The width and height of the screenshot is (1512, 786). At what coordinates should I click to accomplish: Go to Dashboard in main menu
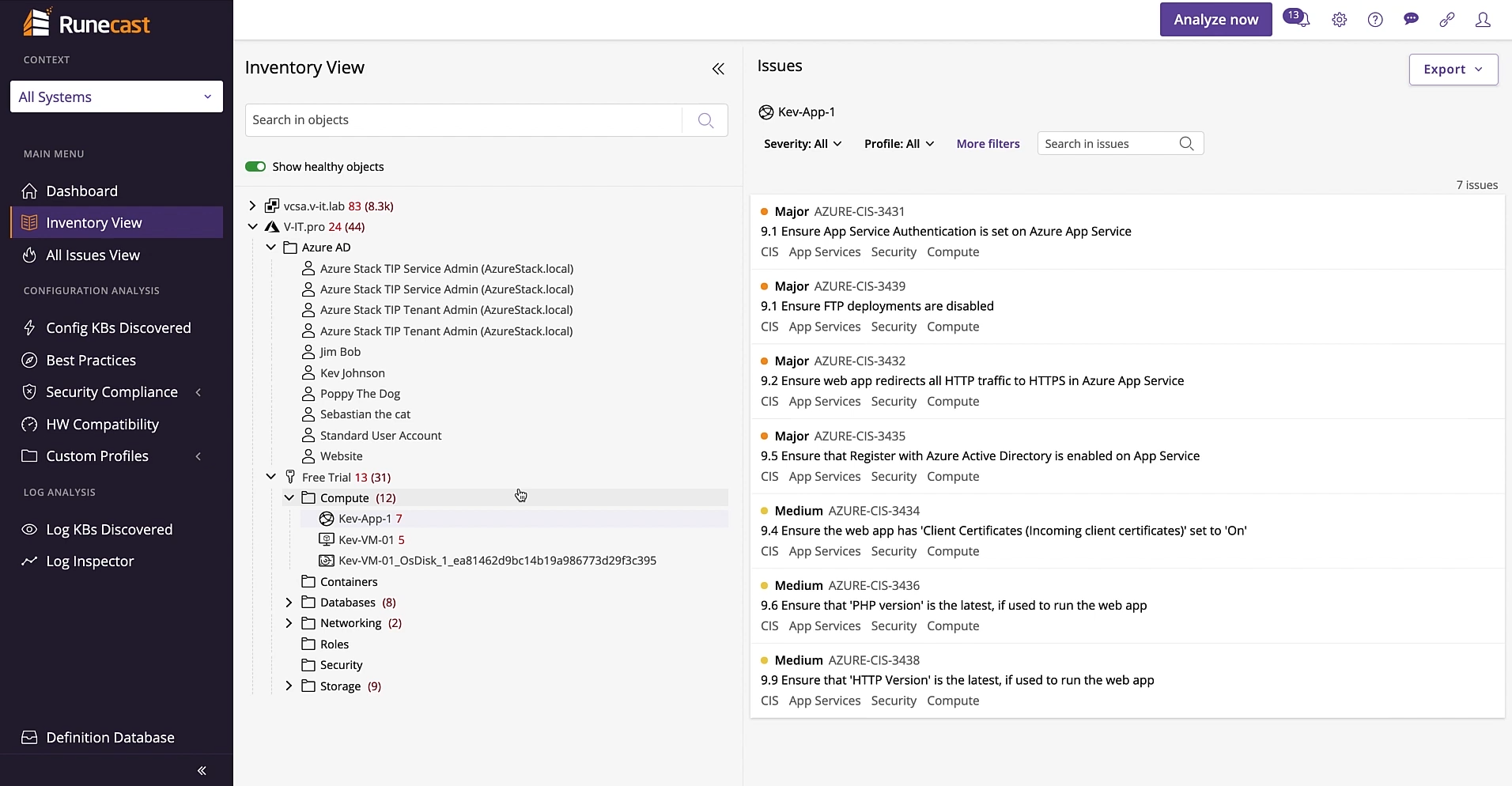[x=116, y=191]
